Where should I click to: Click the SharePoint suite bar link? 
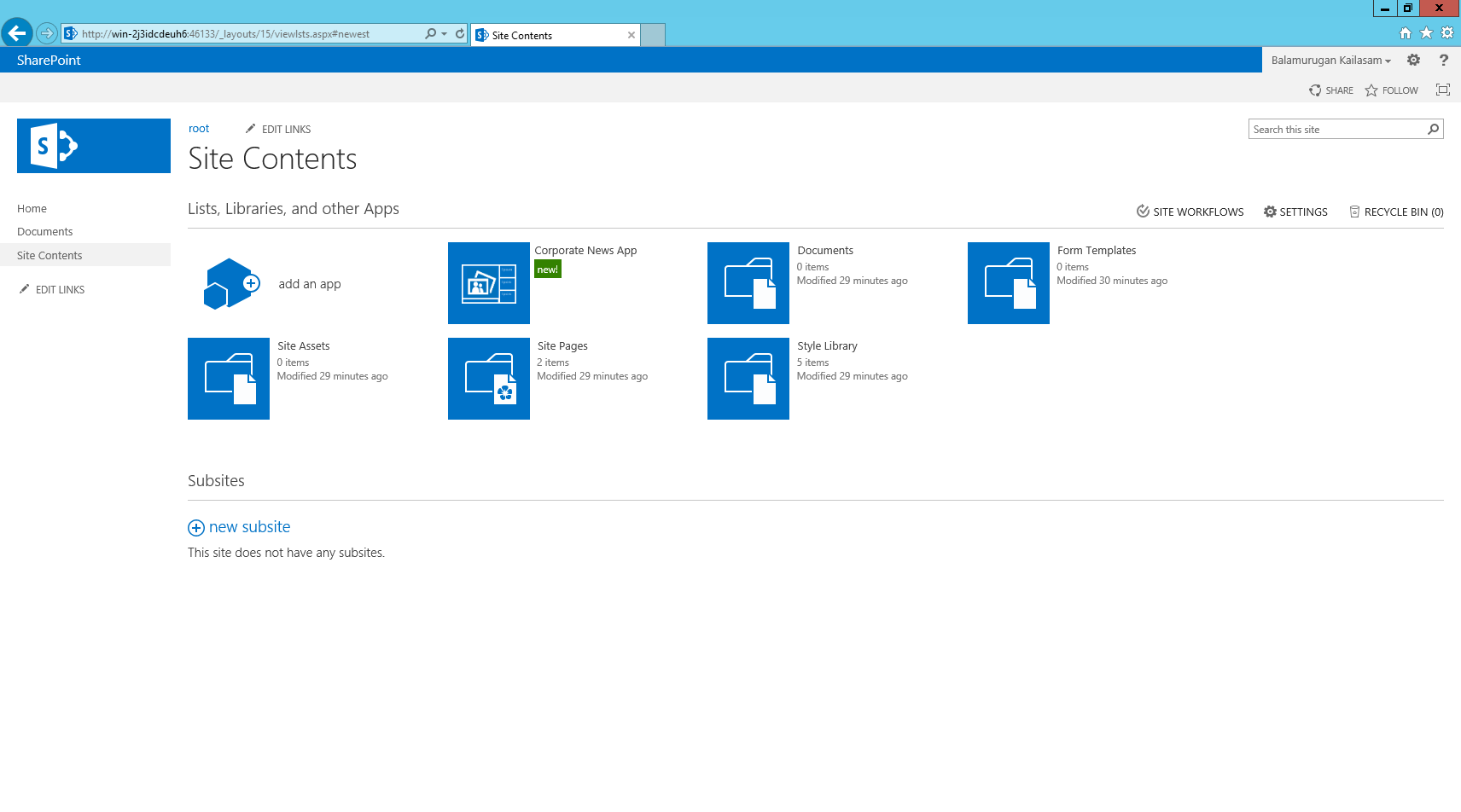(x=49, y=61)
